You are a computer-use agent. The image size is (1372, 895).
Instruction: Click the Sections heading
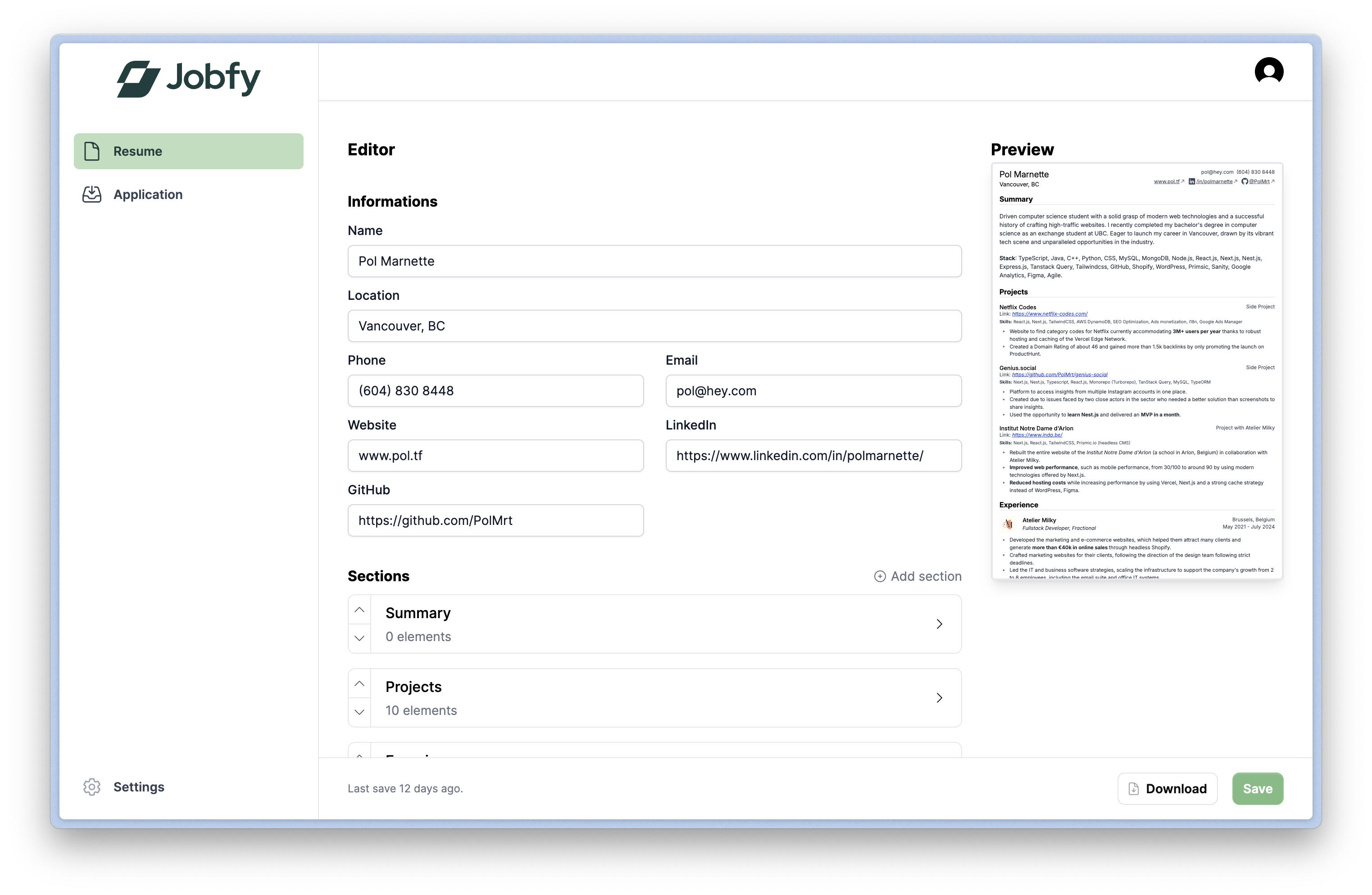379,576
